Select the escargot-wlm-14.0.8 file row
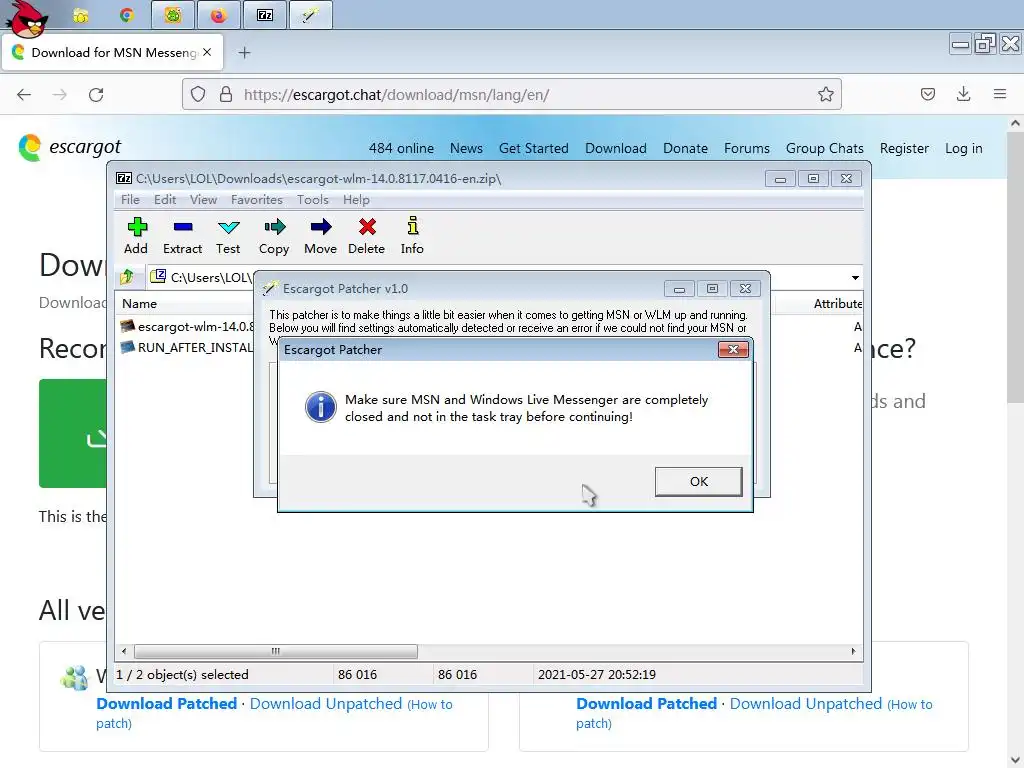 (186, 327)
